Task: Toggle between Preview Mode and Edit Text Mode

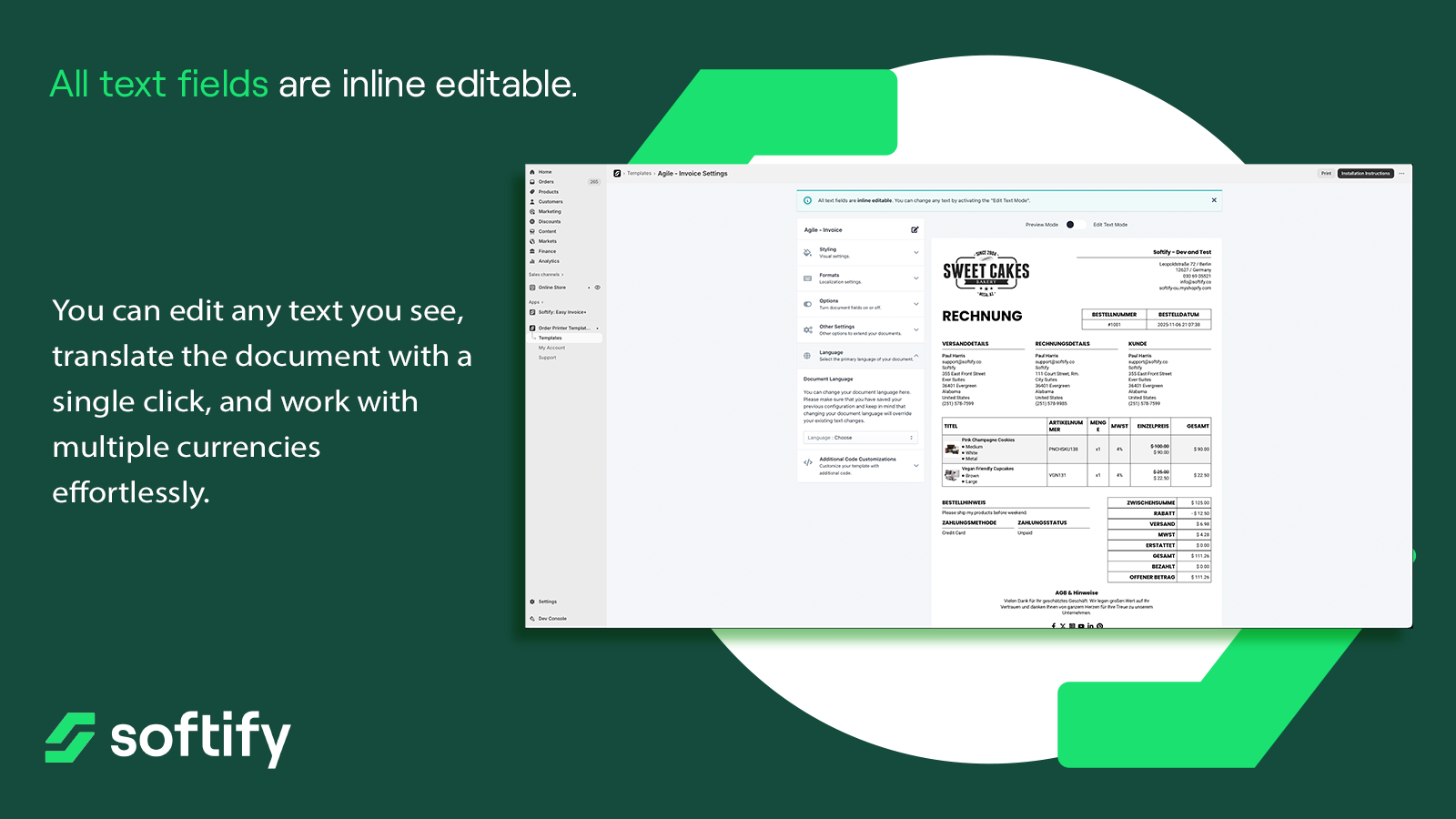Action: pos(1070,225)
